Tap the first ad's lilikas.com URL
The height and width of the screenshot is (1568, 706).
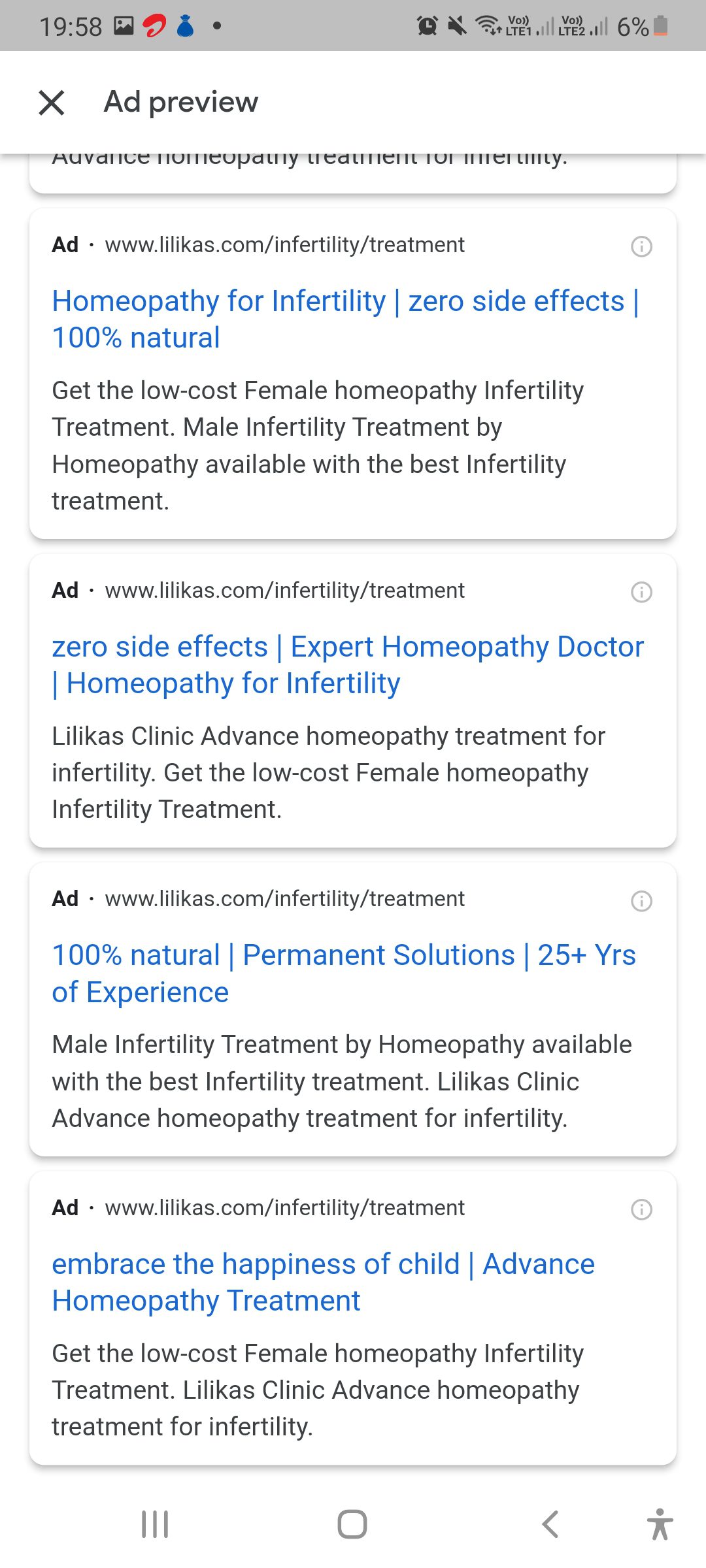tap(284, 245)
